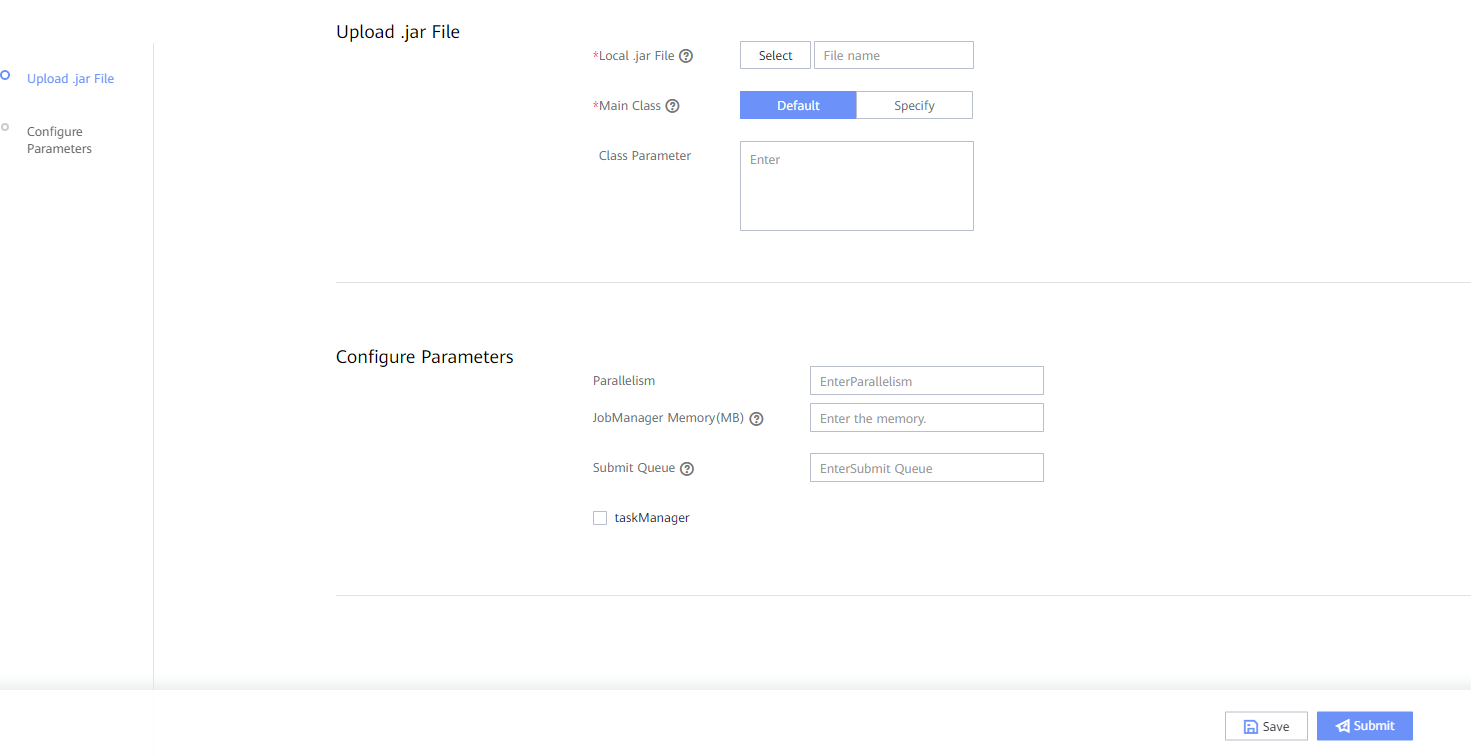Focus the File name input field
This screenshot has height=756, width=1471.
tap(894, 55)
